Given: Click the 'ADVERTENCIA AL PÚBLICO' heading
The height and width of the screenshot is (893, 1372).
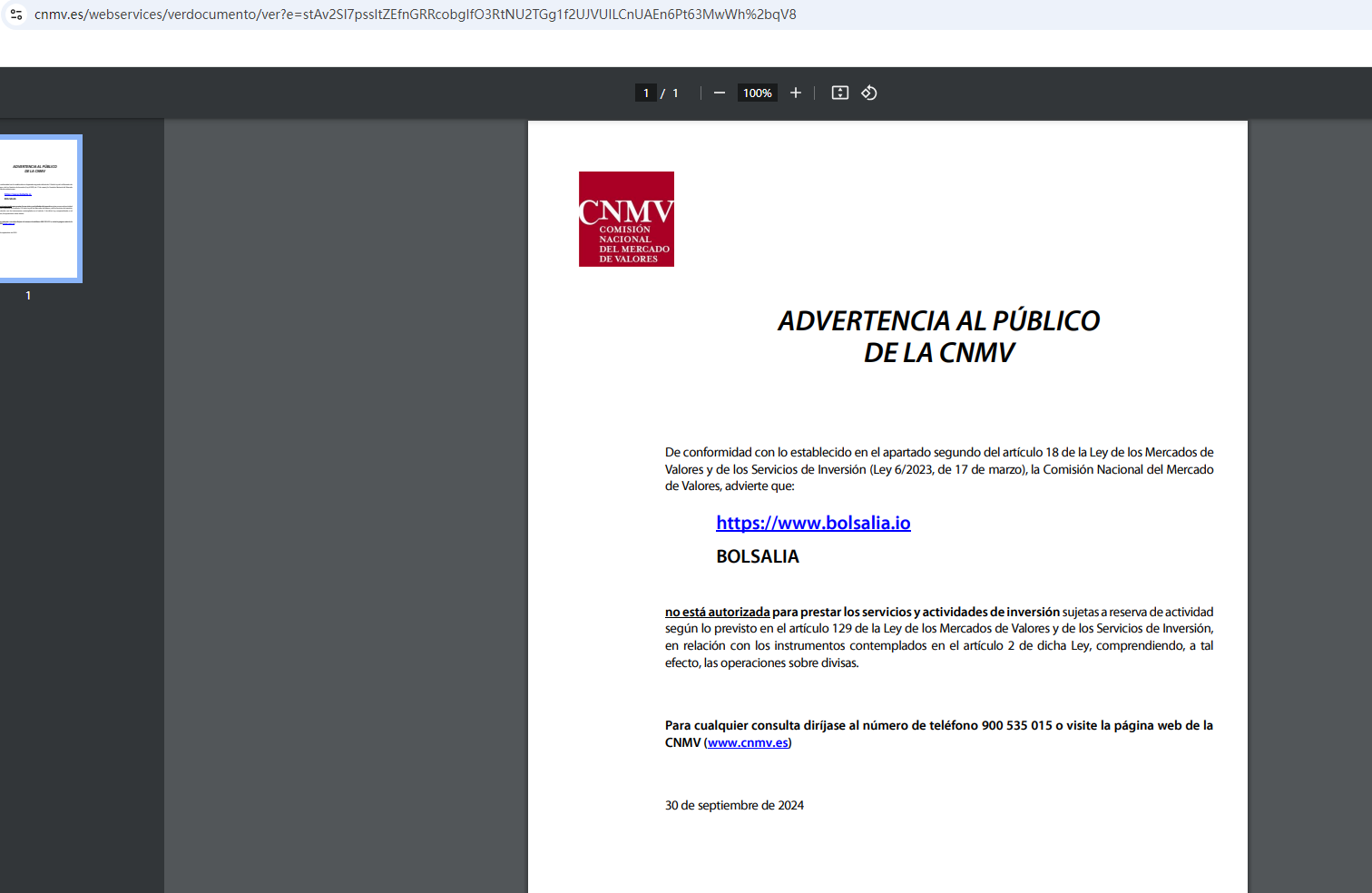Looking at the screenshot, I should 938,321.
